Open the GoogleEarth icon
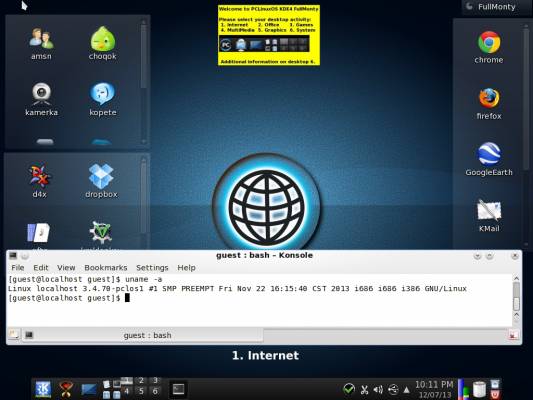 pyautogui.click(x=489, y=159)
